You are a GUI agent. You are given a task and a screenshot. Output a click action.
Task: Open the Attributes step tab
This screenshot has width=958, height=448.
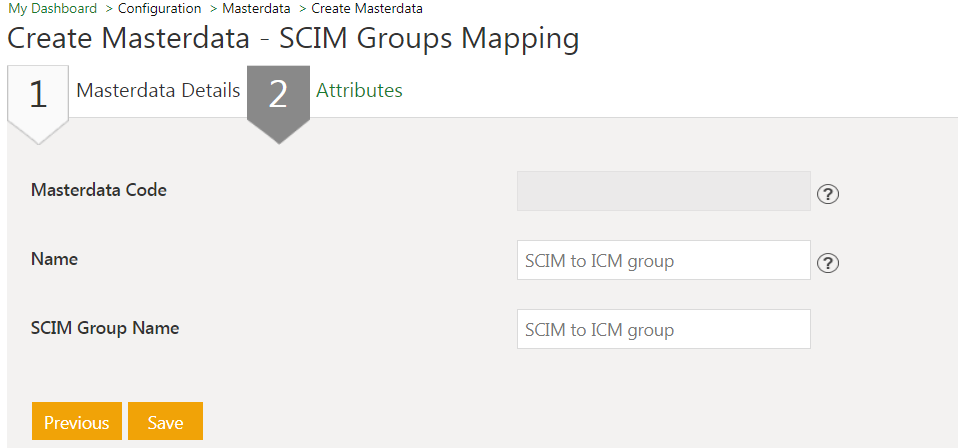[x=359, y=90]
